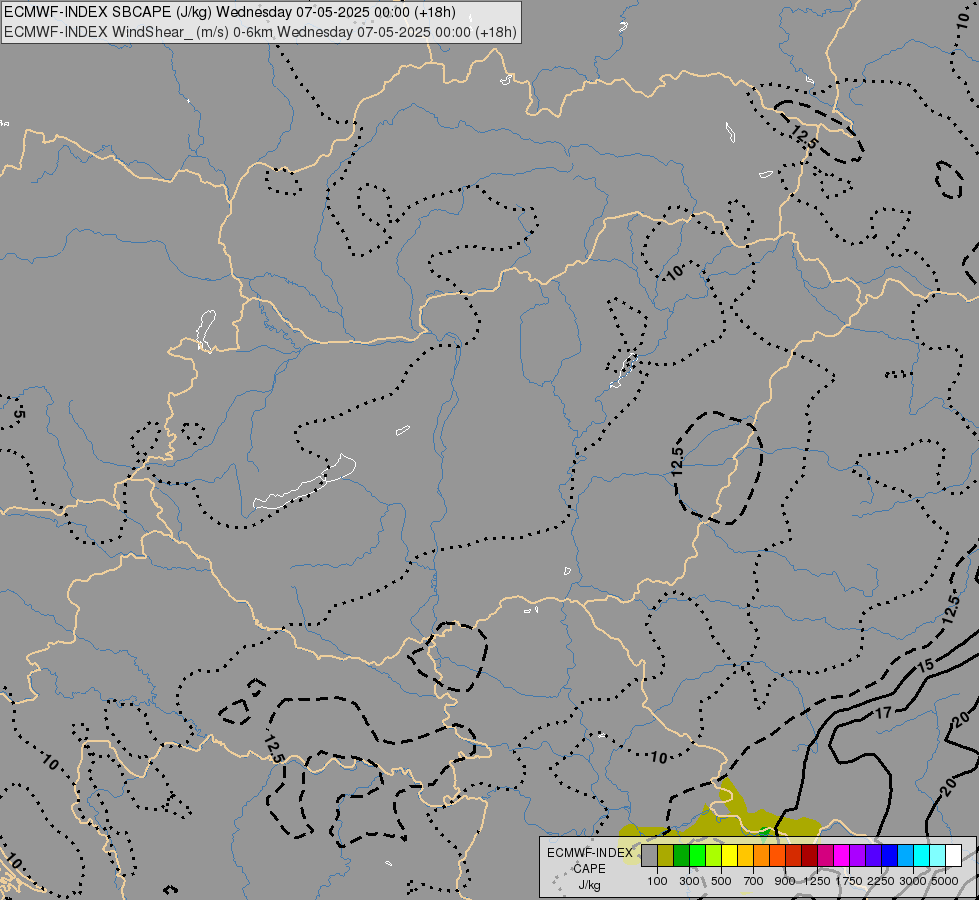Select the olive swatch in CAPE legend

[x=666, y=855]
